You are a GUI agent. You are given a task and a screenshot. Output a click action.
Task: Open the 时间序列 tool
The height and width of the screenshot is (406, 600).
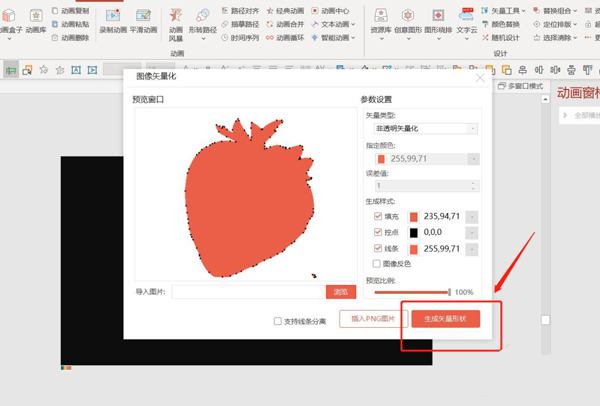pyautogui.click(x=240, y=38)
